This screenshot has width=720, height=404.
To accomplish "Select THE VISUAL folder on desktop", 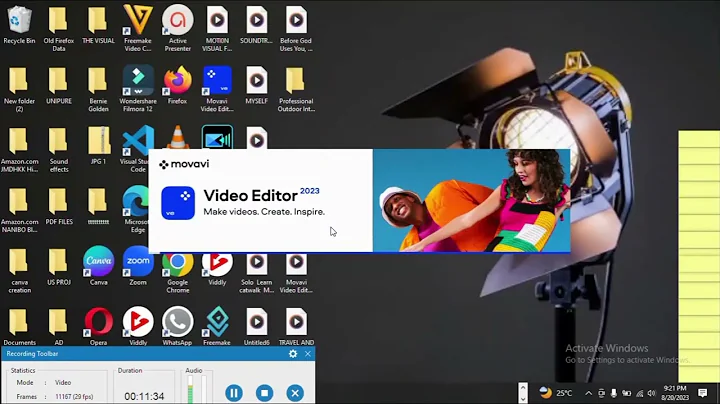I will [98, 25].
